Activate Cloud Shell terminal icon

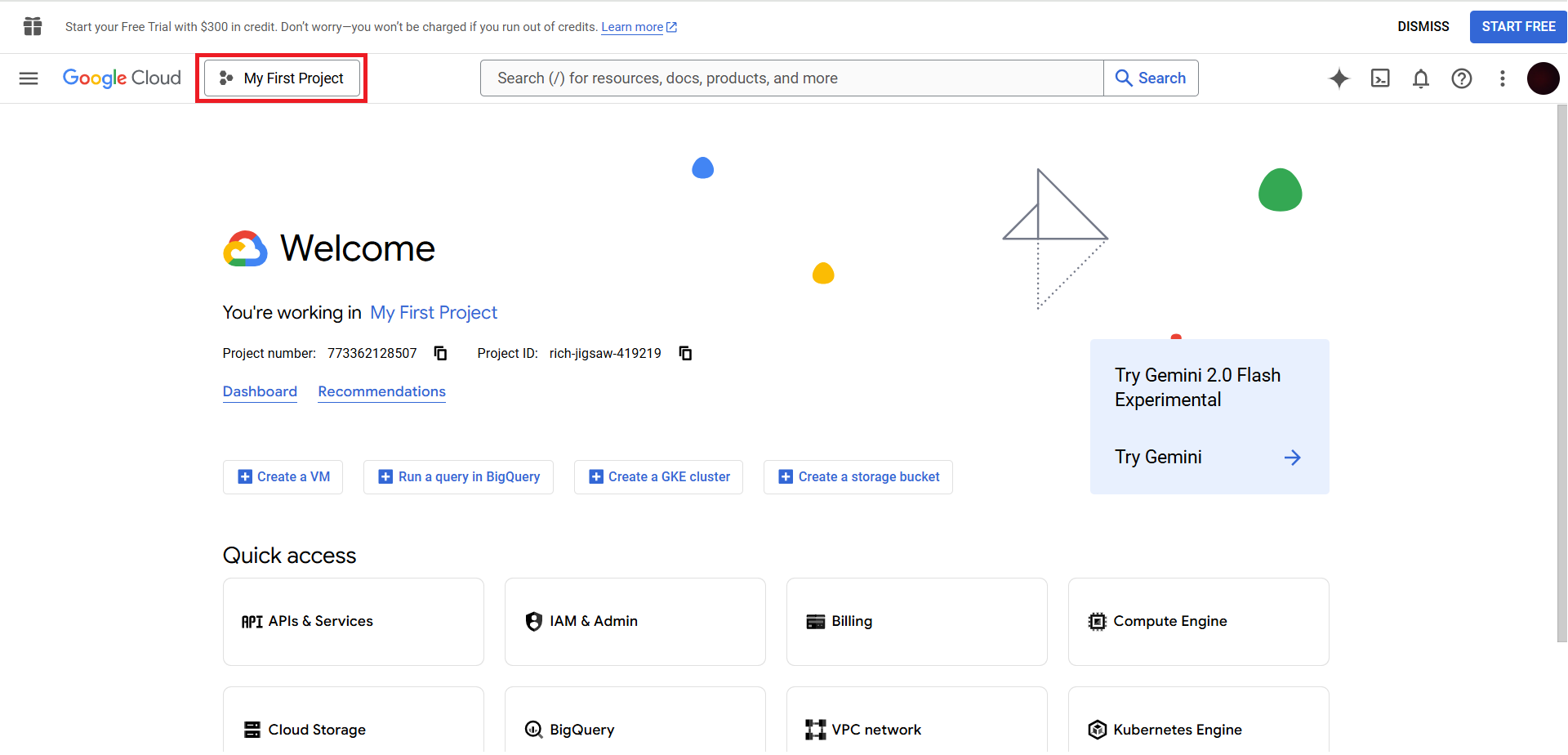click(x=1380, y=78)
